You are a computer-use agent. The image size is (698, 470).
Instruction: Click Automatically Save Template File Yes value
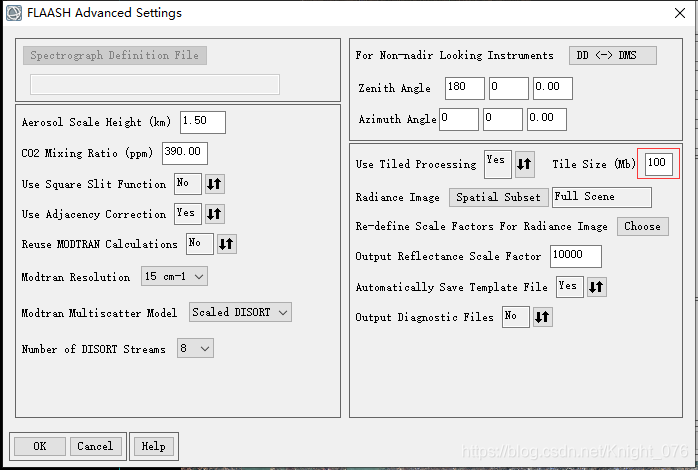(x=570, y=287)
